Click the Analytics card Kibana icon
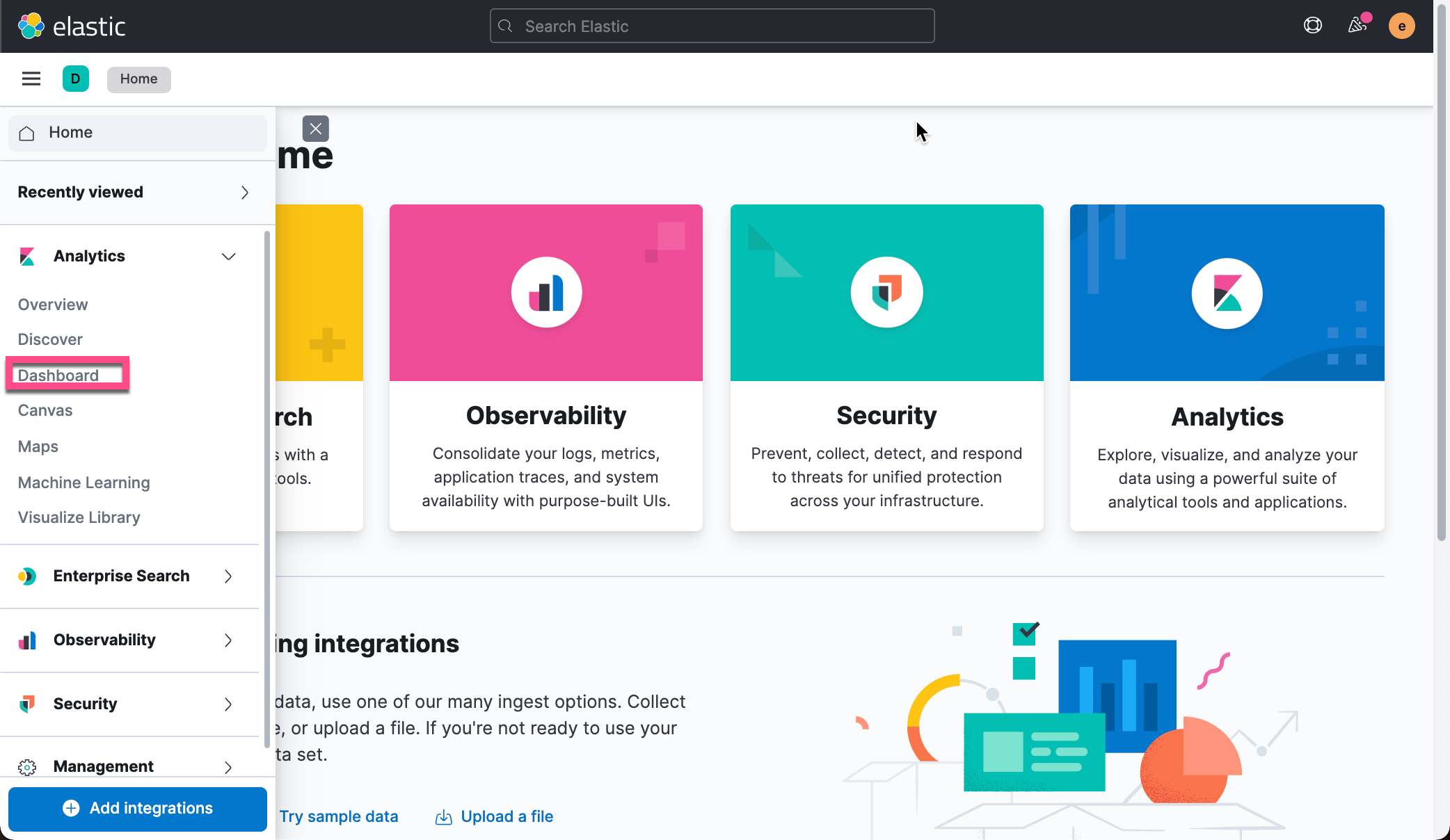This screenshot has height=840, width=1450. pos(1227,293)
